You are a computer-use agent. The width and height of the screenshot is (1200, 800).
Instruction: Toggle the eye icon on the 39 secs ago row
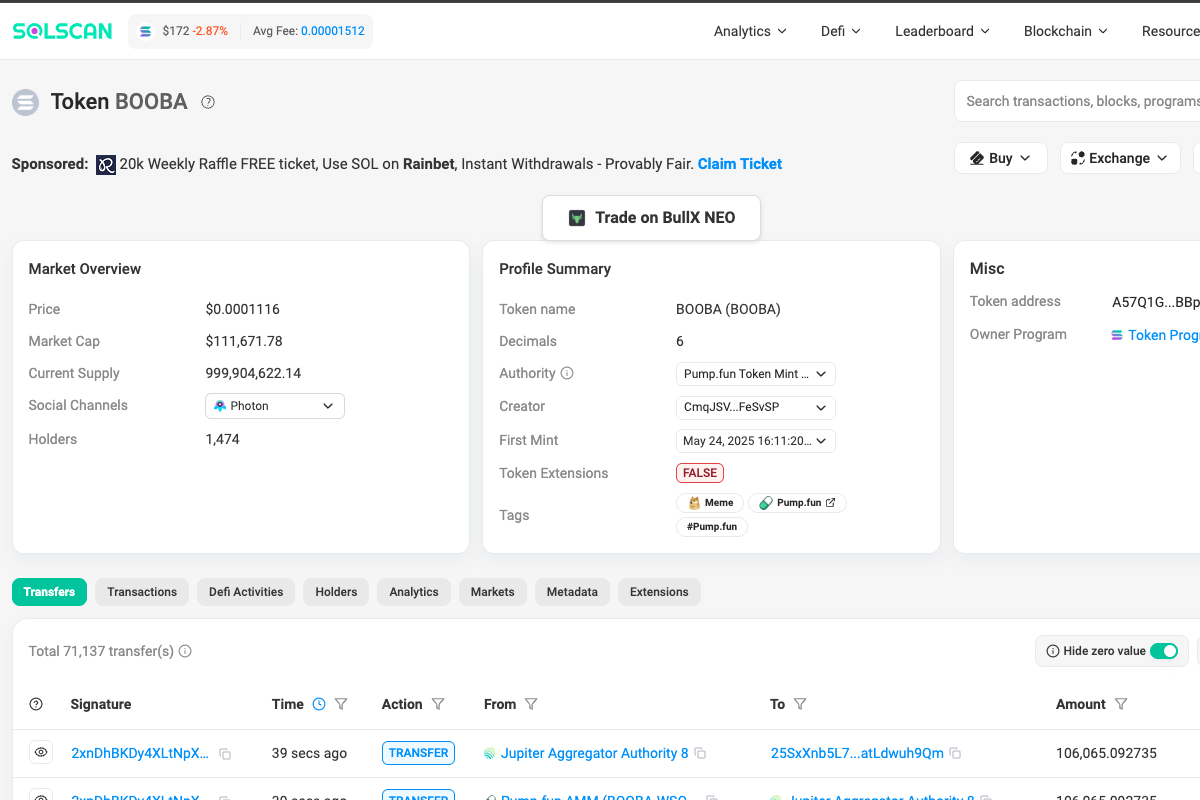pyautogui.click(x=41, y=753)
